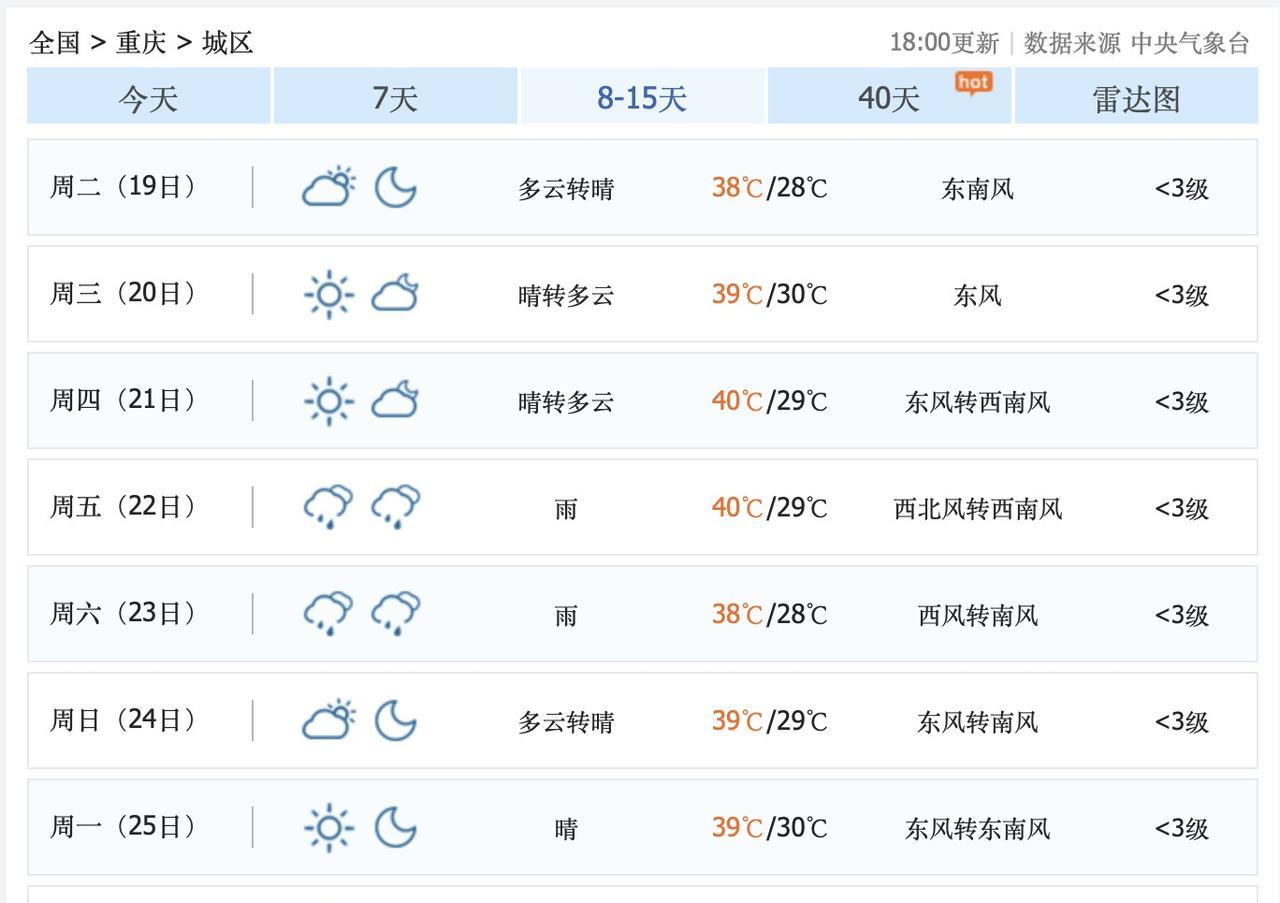Click the orange hot badge
The image size is (1280, 903).
pos(973,83)
